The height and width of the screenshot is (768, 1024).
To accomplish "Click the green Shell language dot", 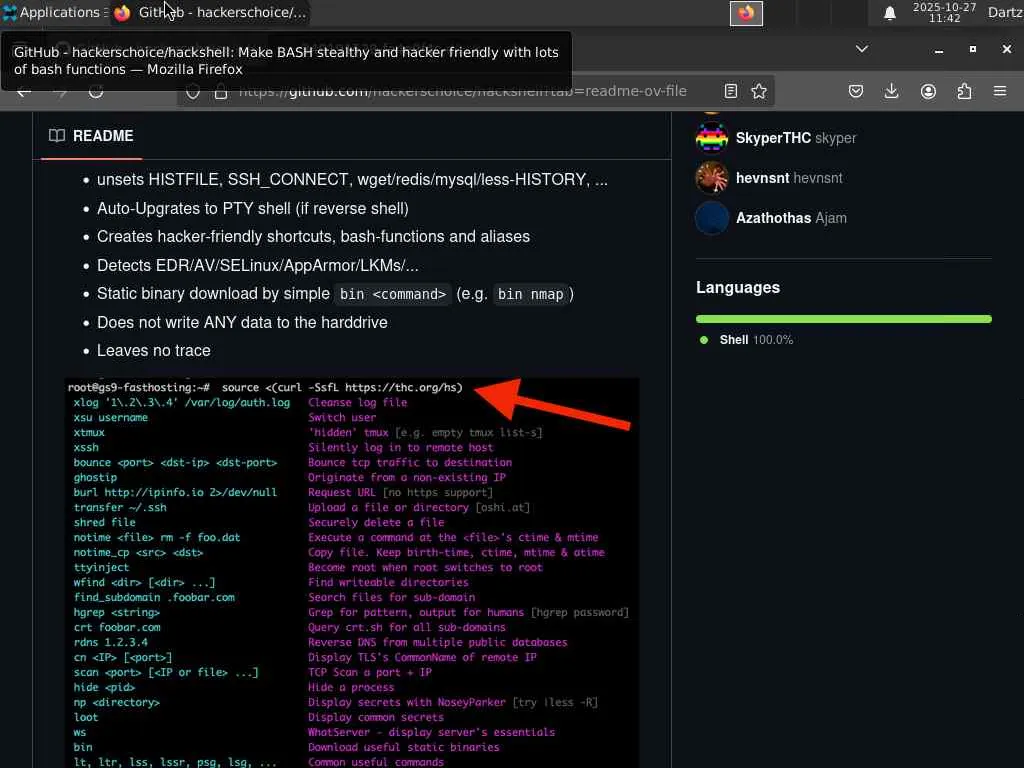I will tap(704, 340).
